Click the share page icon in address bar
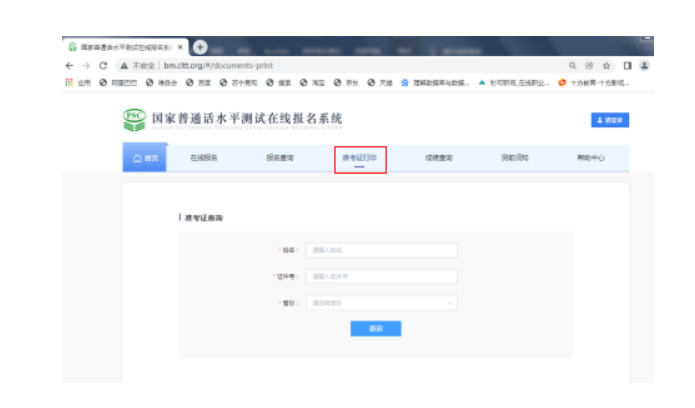The image size is (695, 408). pyautogui.click(x=589, y=66)
